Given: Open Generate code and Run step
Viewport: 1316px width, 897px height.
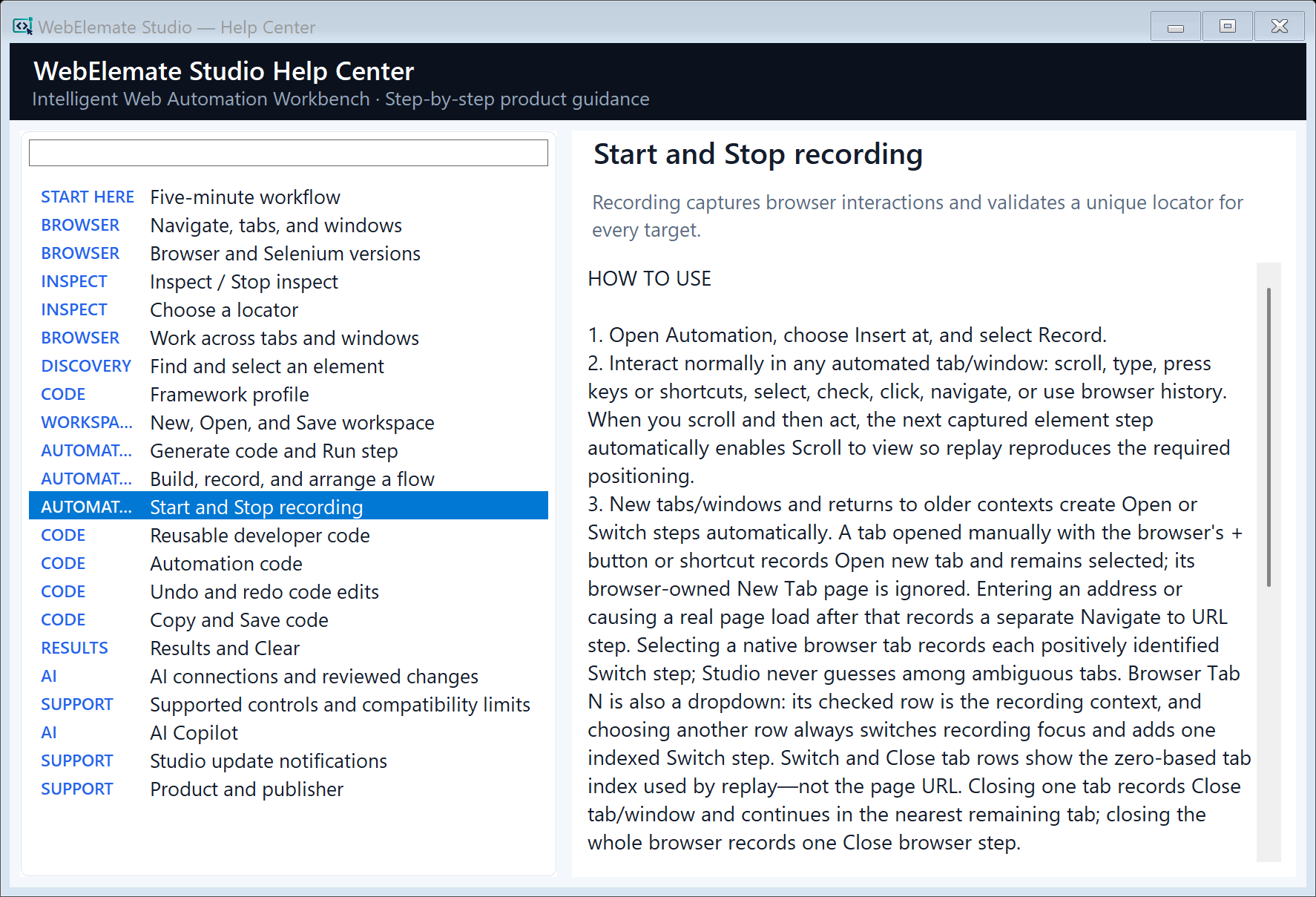Looking at the screenshot, I should (x=288, y=451).
